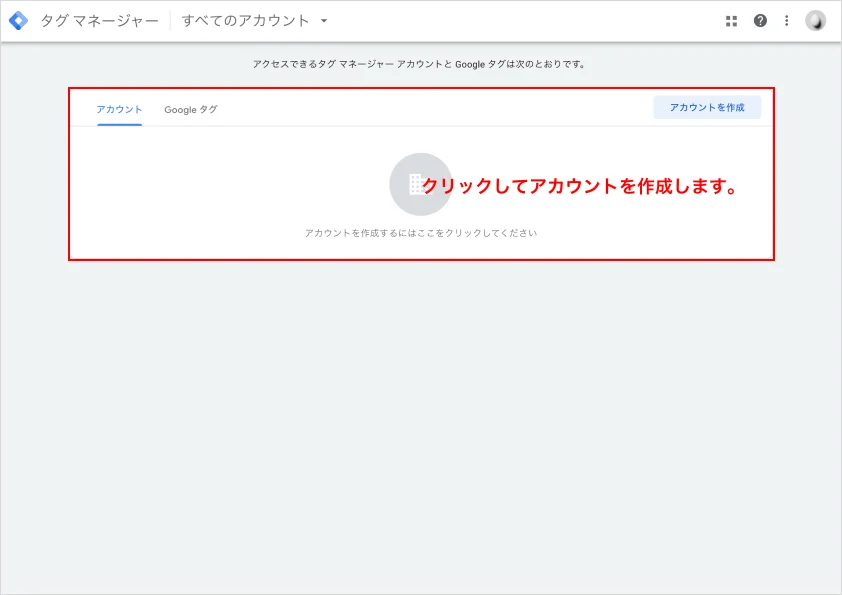The width and height of the screenshot is (842, 595).
Task: Click the gray building account placeholder icon
Action: tap(420, 184)
